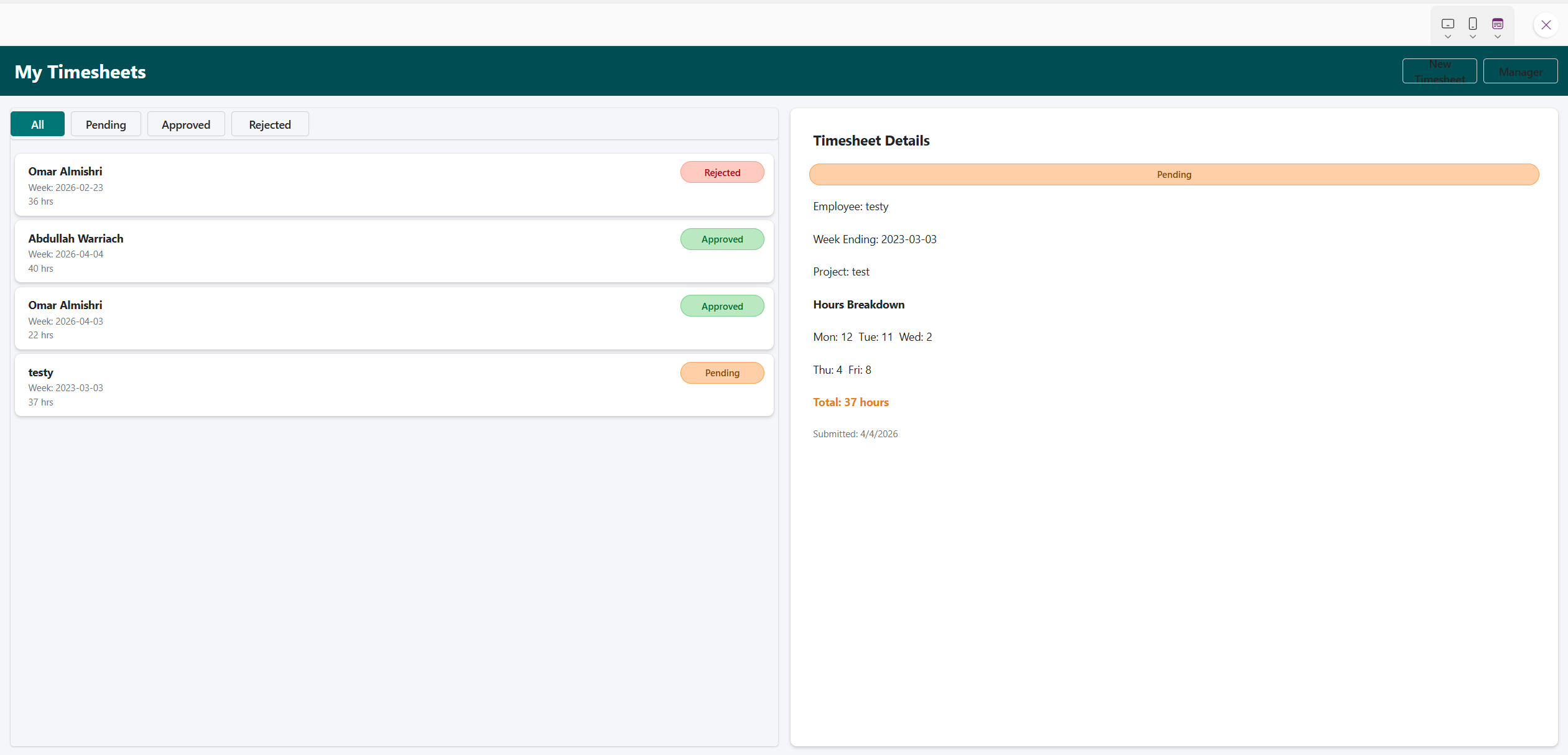The image size is (1568, 755).
Task: Show only Approved timesheets tab
Action: click(x=186, y=124)
